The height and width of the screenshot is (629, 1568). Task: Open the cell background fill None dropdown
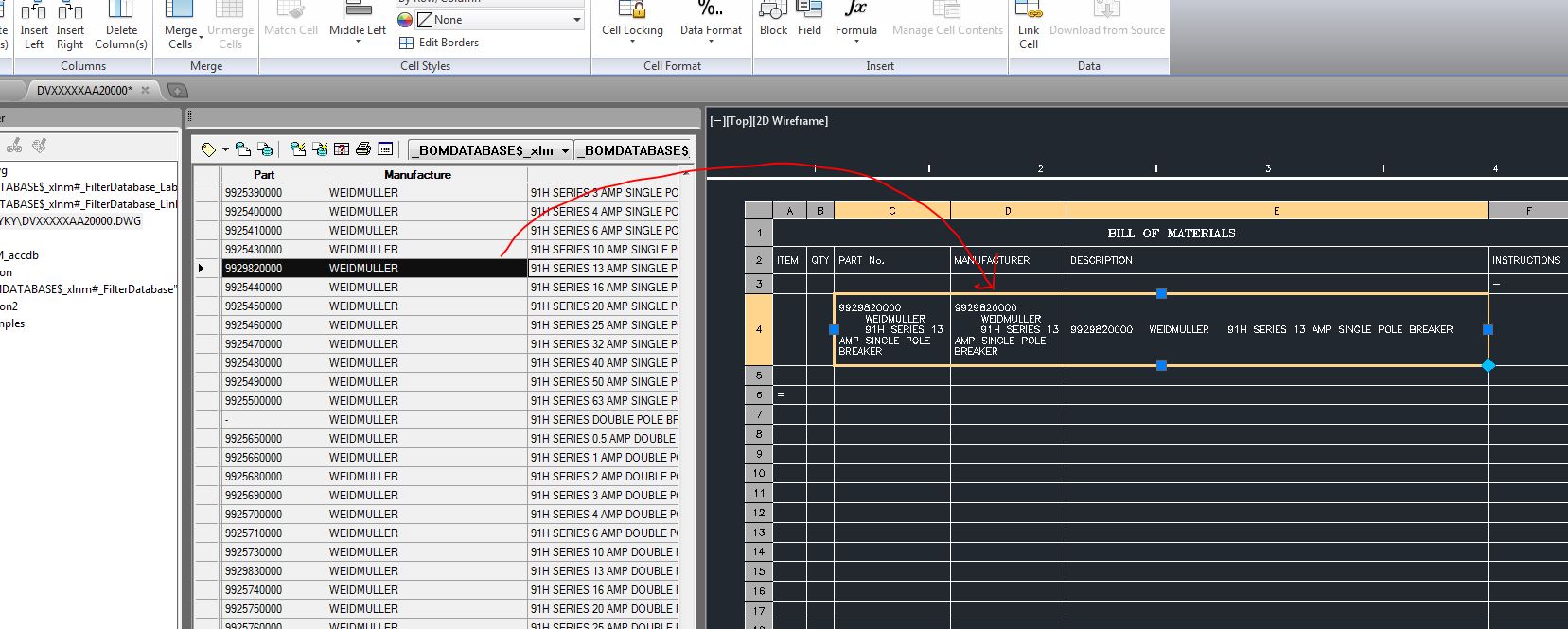(x=500, y=20)
